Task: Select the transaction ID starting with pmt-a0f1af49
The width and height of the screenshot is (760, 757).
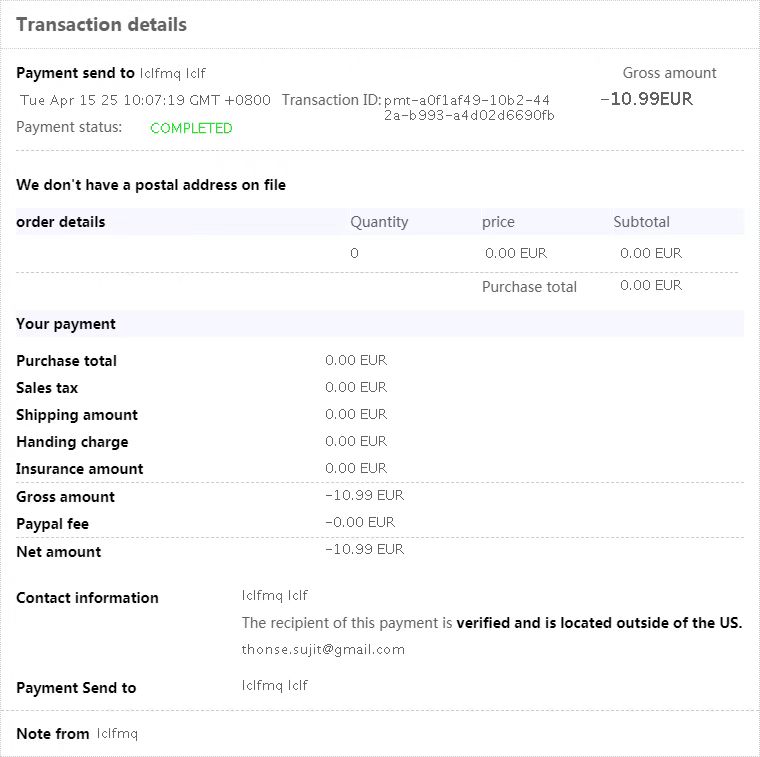Action: pyautogui.click(x=468, y=107)
